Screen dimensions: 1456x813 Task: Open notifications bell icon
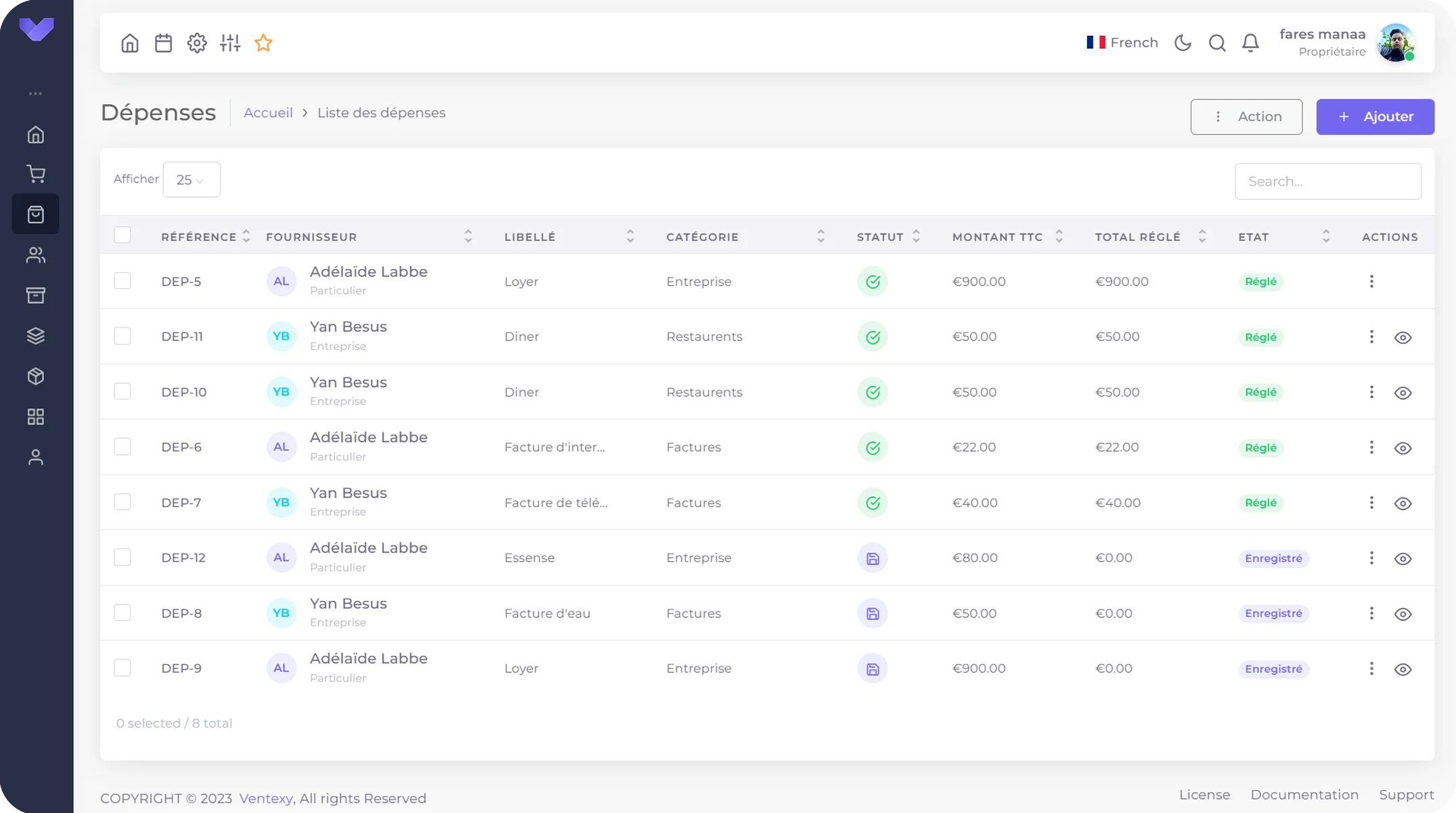1250,43
